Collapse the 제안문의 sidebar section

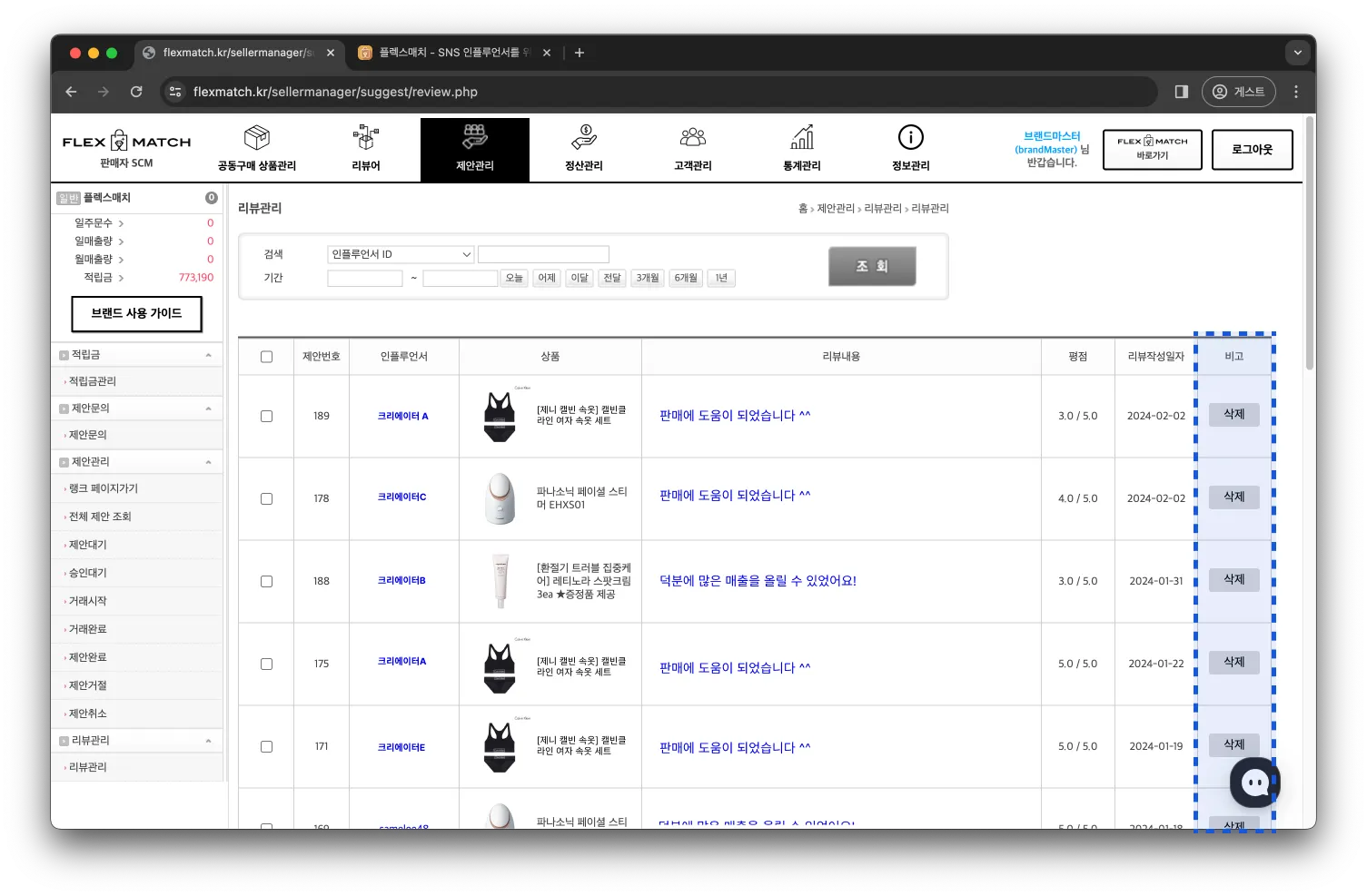208,409
